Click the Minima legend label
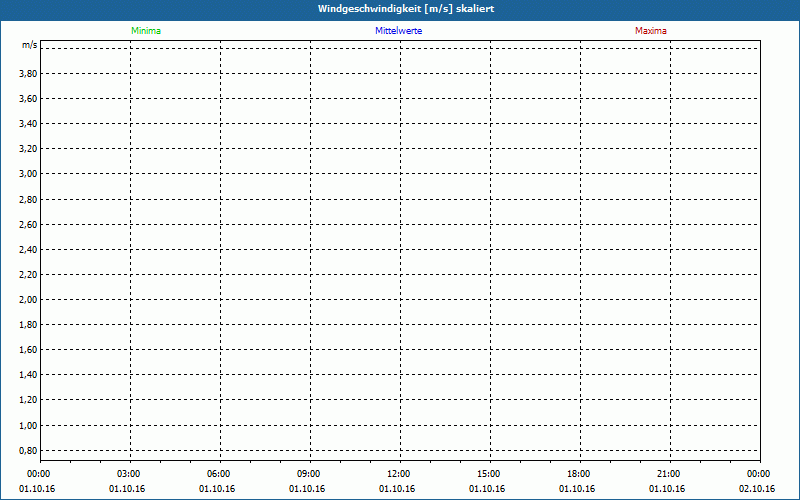 coord(146,31)
